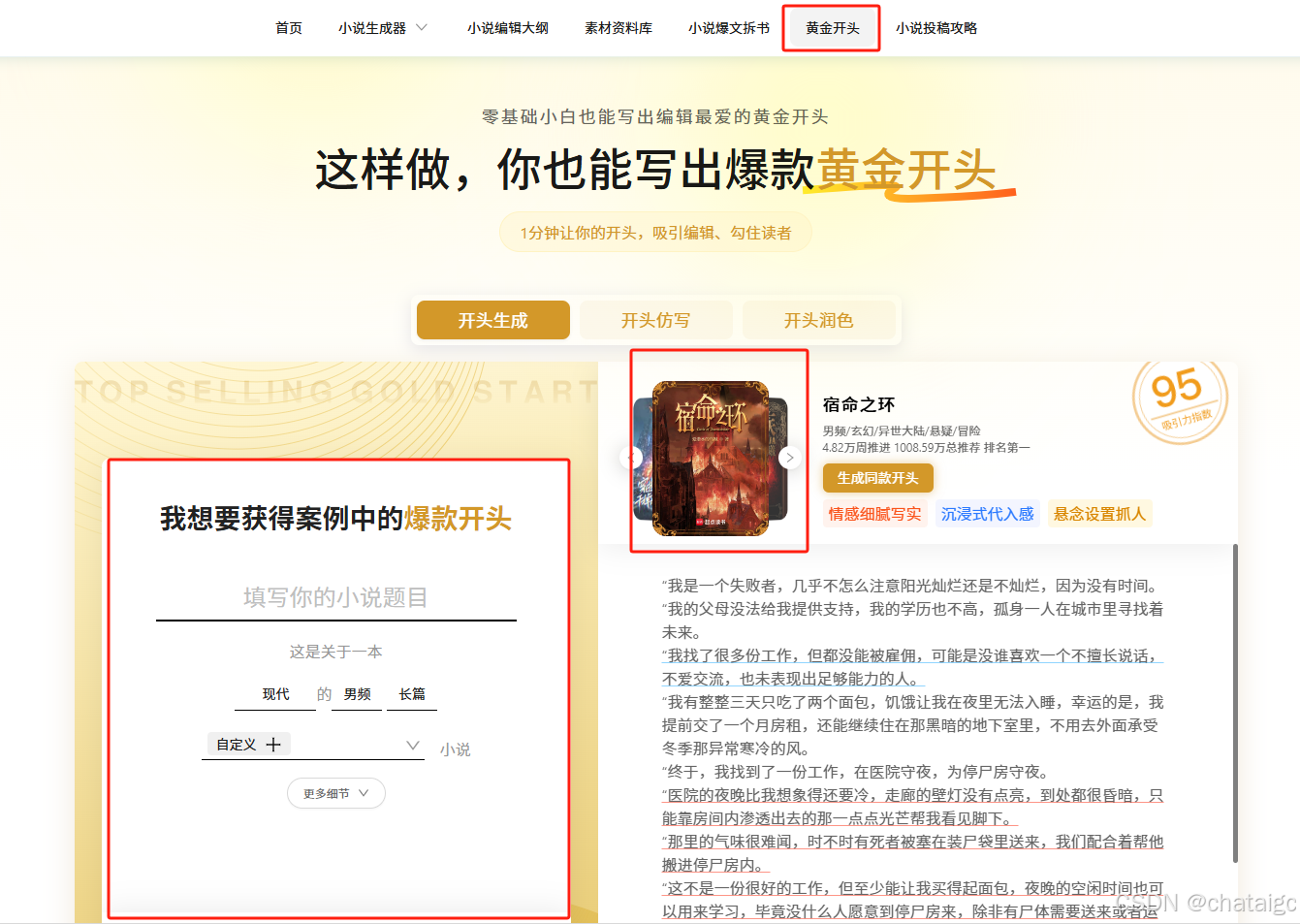The image size is (1300, 924).
Task: Click the 宿命之环 book cover
Action: pos(711,458)
